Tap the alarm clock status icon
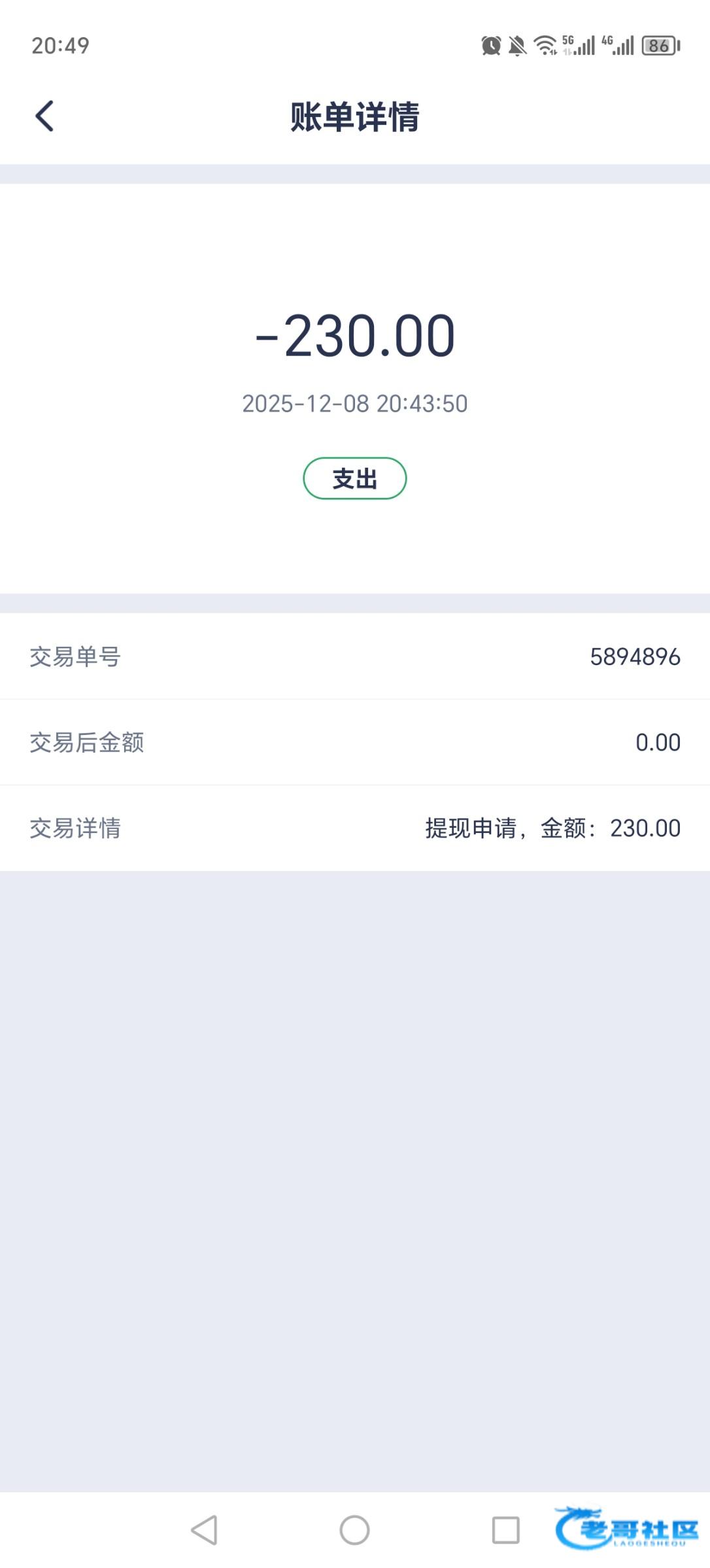710x1568 pixels. 491,46
